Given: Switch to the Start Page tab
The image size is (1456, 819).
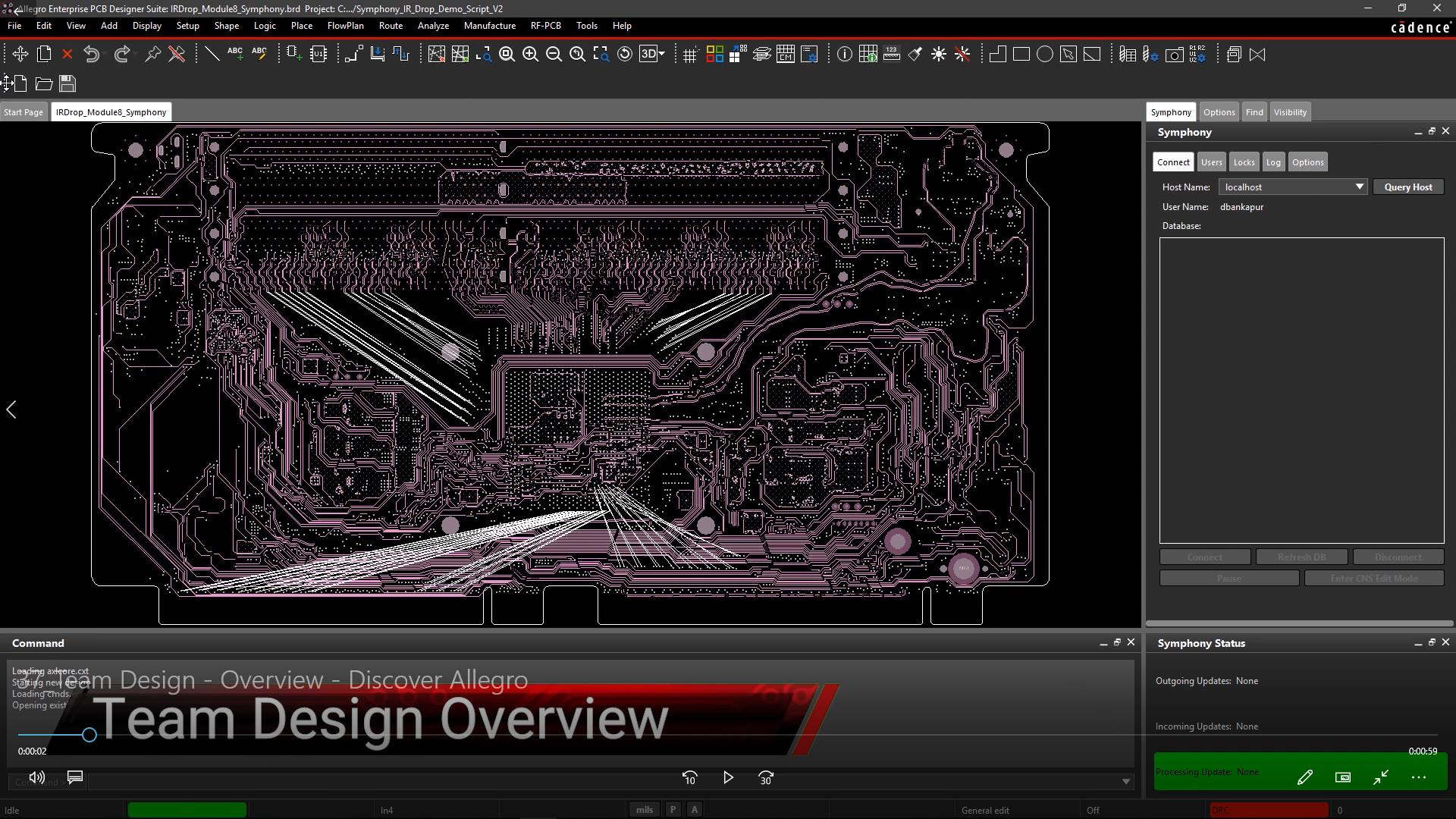Looking at the screenshot, I should pyautogui.click(x=24, y=112).
